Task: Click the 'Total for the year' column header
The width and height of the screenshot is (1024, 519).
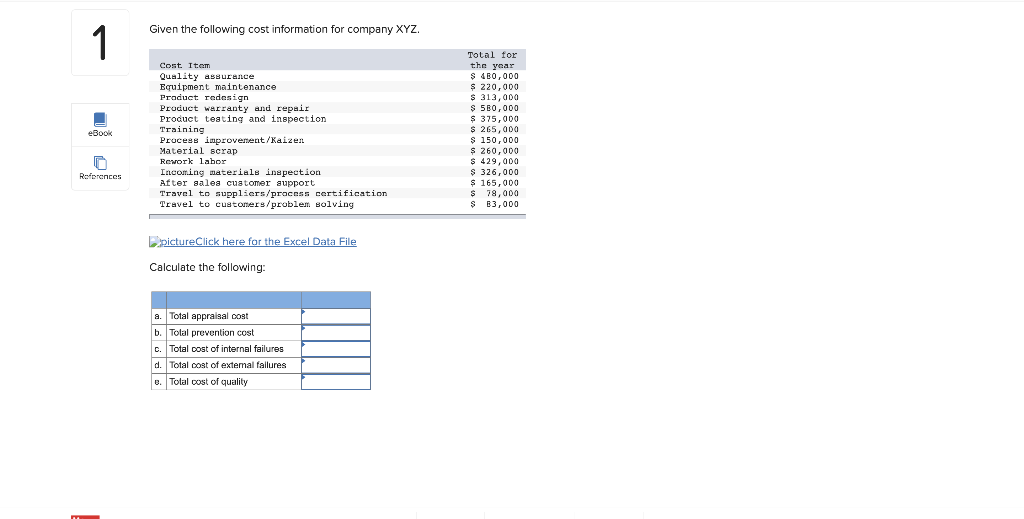Action: (x=492, y=60)
